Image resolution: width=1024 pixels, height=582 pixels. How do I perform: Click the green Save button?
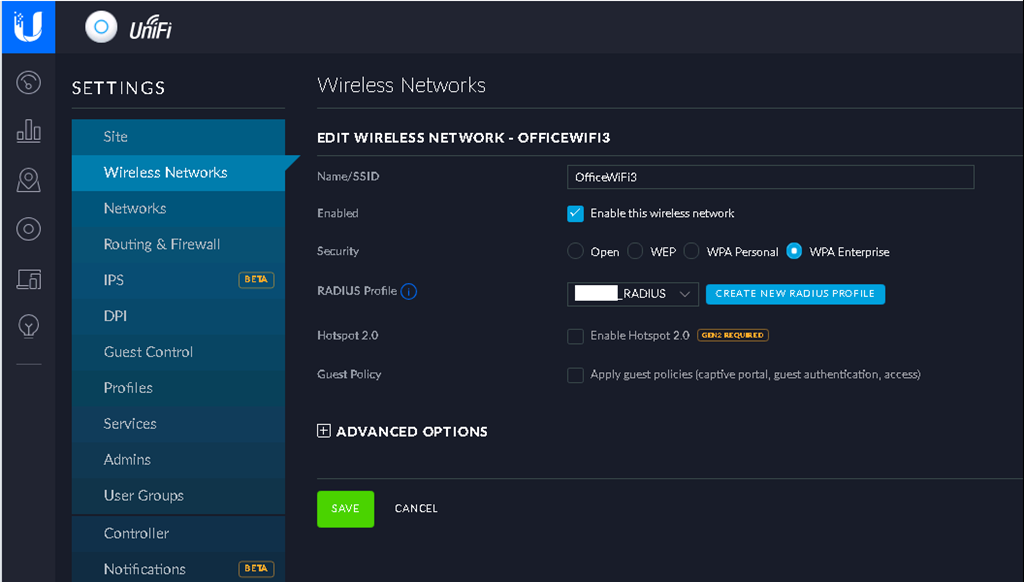pyautogui.click(x=345, y=509)
